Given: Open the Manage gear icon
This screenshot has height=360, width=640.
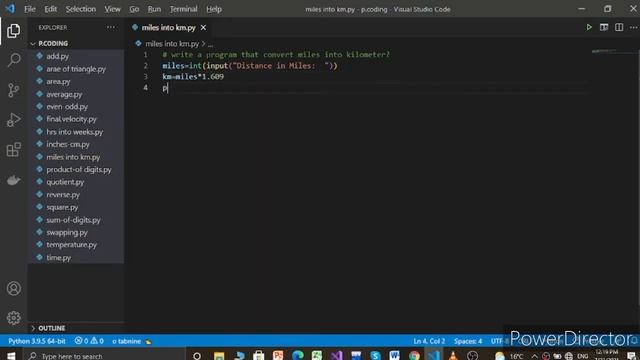Looking at the screenshot, I should pos(13,318).
